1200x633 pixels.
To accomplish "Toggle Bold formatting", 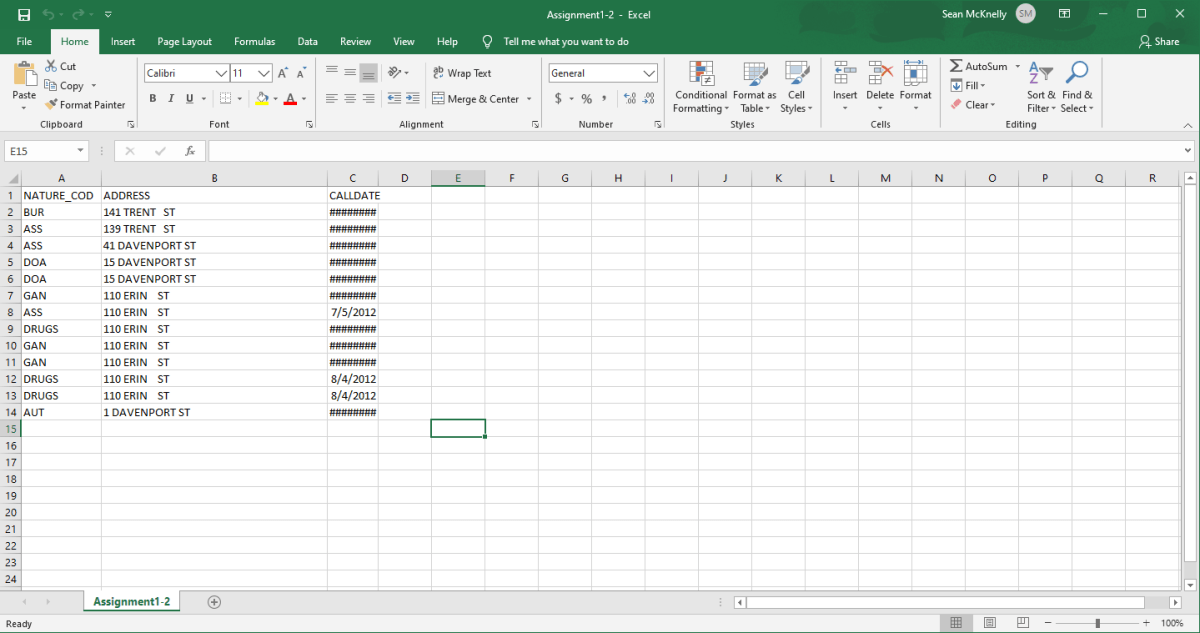I will tap(153, 98).
